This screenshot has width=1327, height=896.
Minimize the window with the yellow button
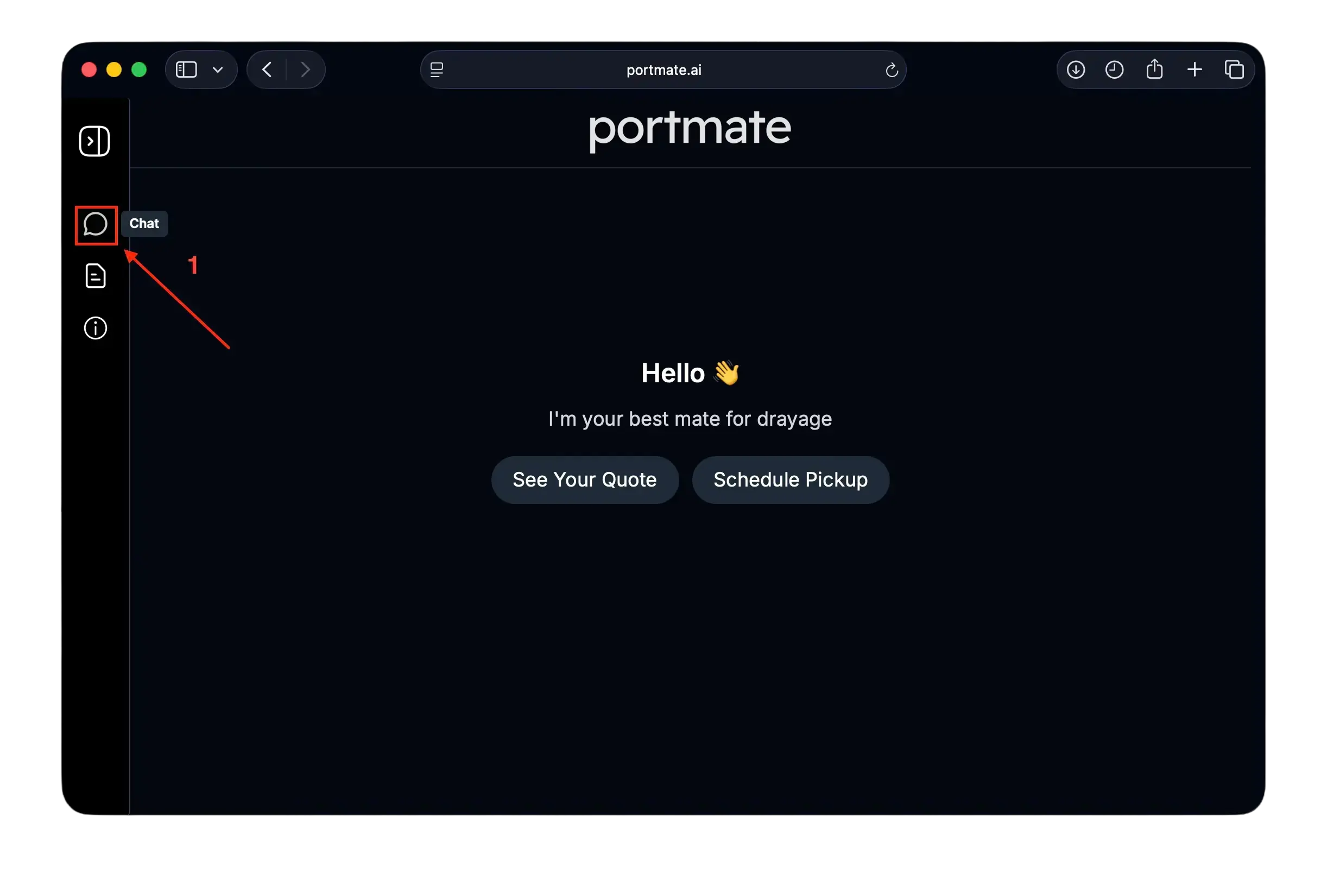point(114,70)
